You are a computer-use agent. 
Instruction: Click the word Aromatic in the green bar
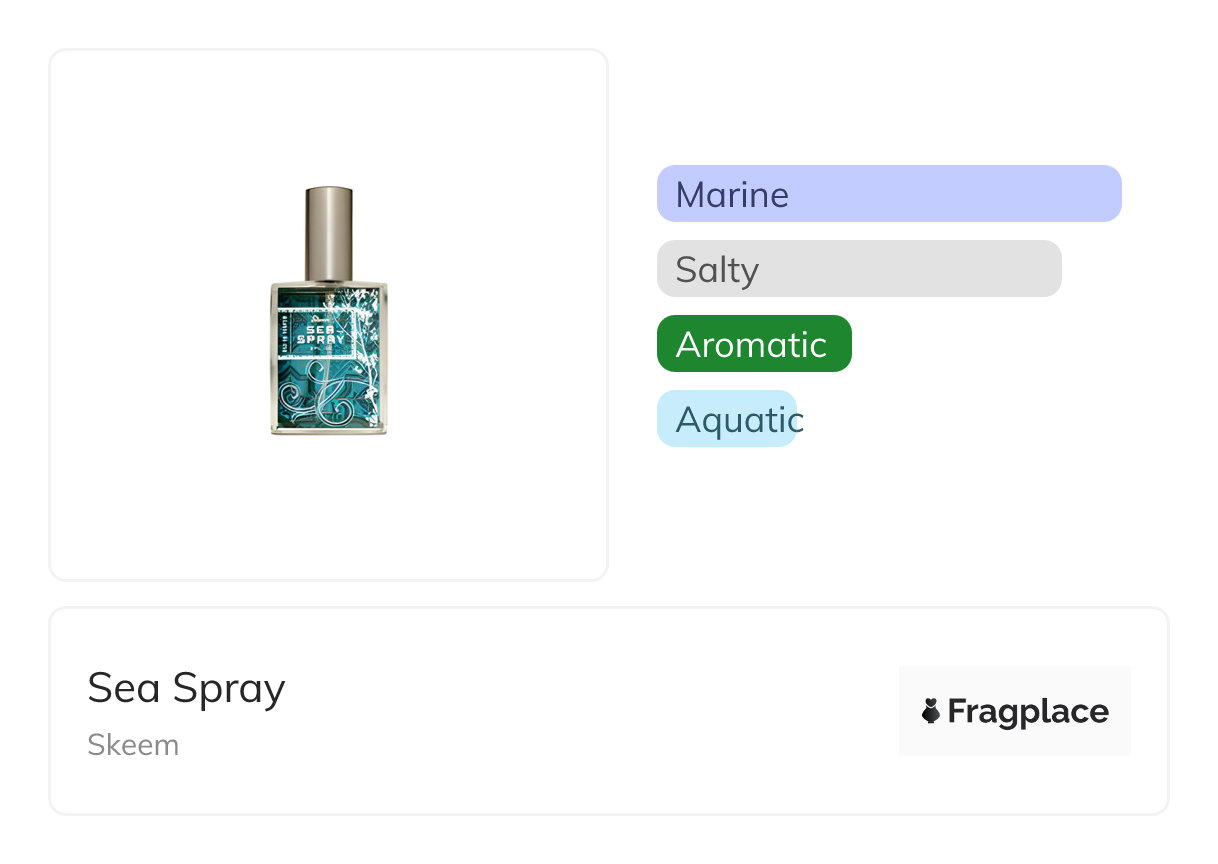(x=751, y=345)
